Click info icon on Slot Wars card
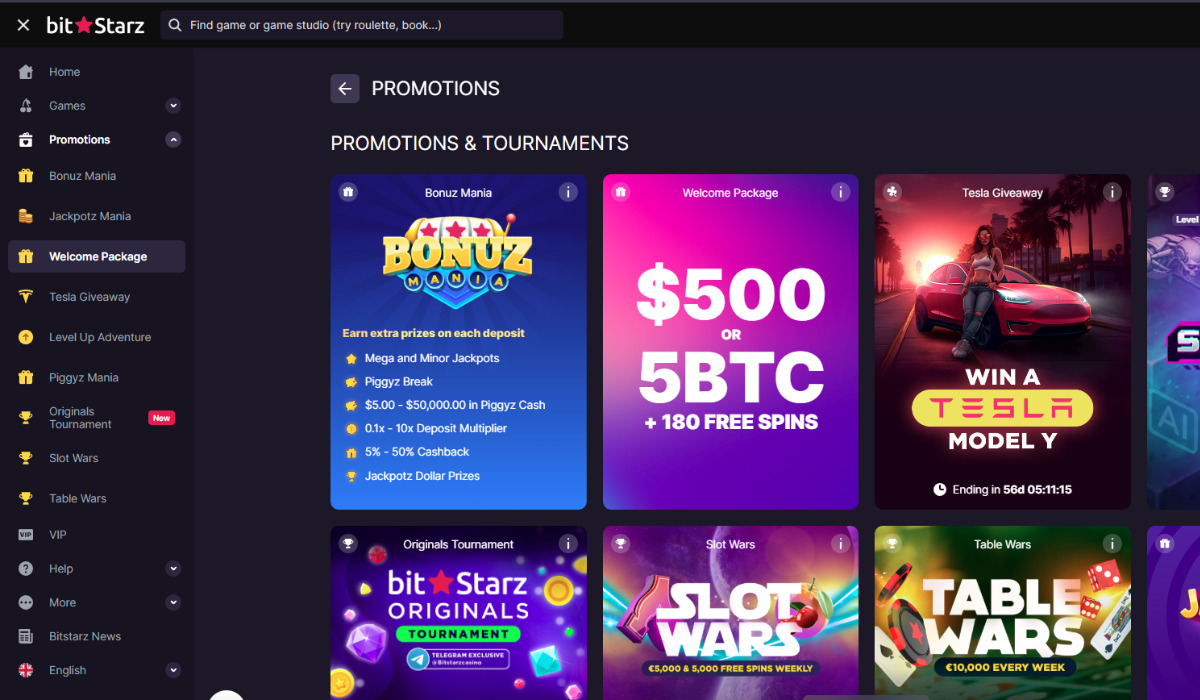1200x700 pixels. 840,544
